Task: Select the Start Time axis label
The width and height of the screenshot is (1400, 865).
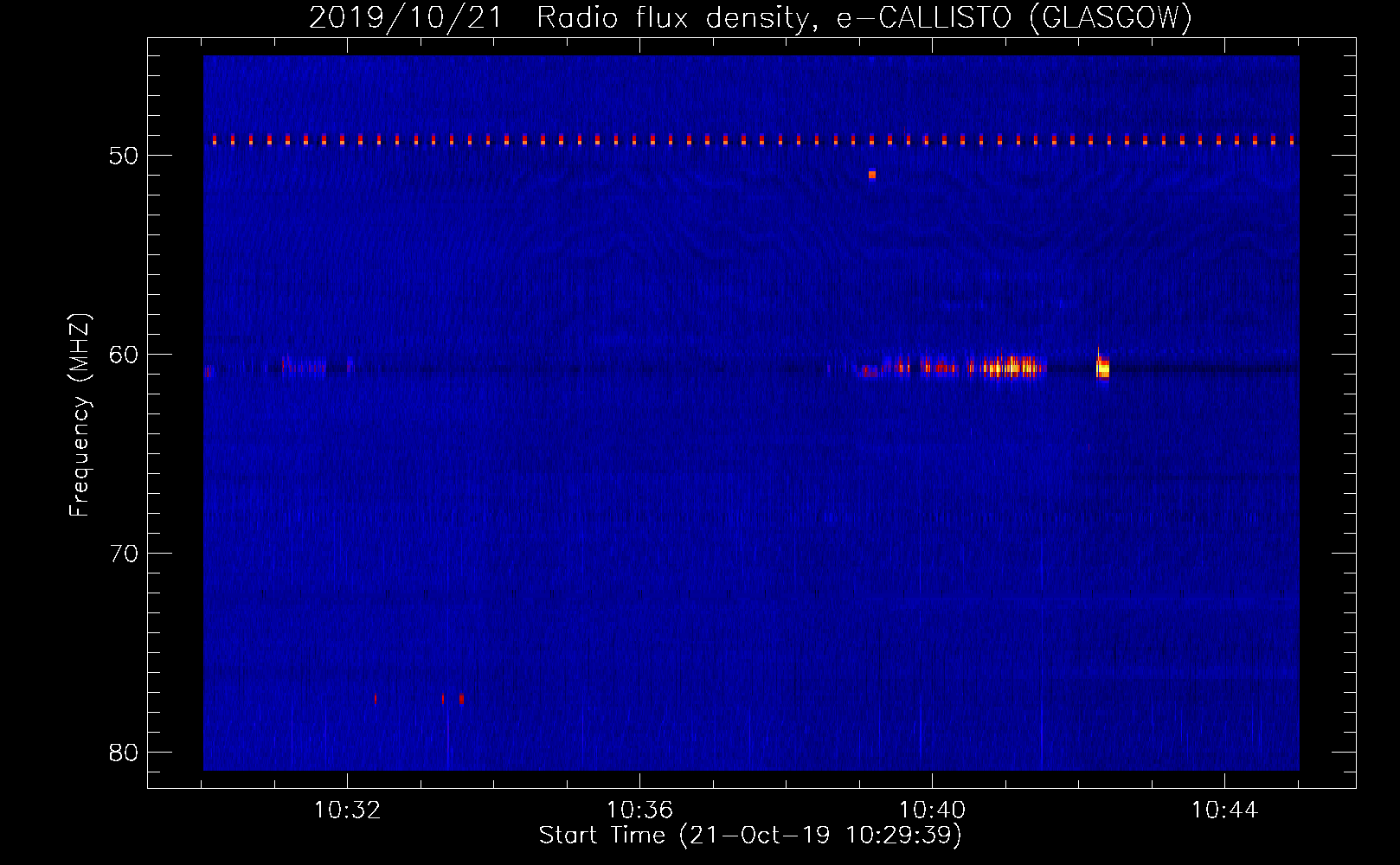Action: pyautogui.click(x=750, y=836)
